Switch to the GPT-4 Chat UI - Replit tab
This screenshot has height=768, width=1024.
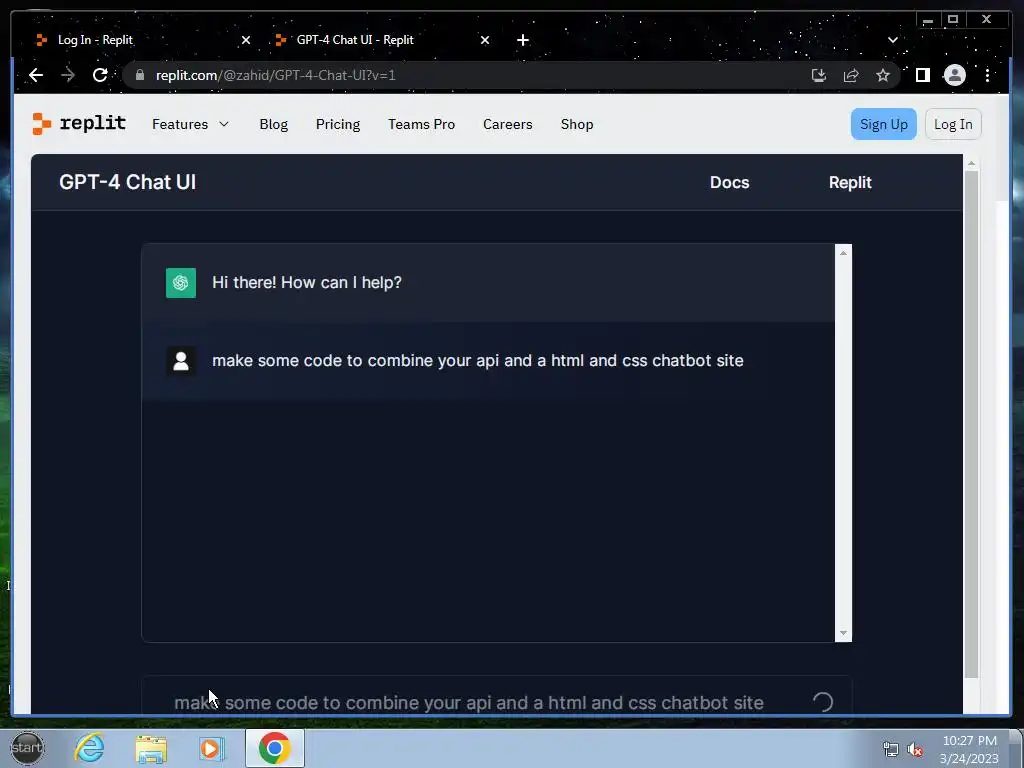pyautogui.click(x=383, y=40)
